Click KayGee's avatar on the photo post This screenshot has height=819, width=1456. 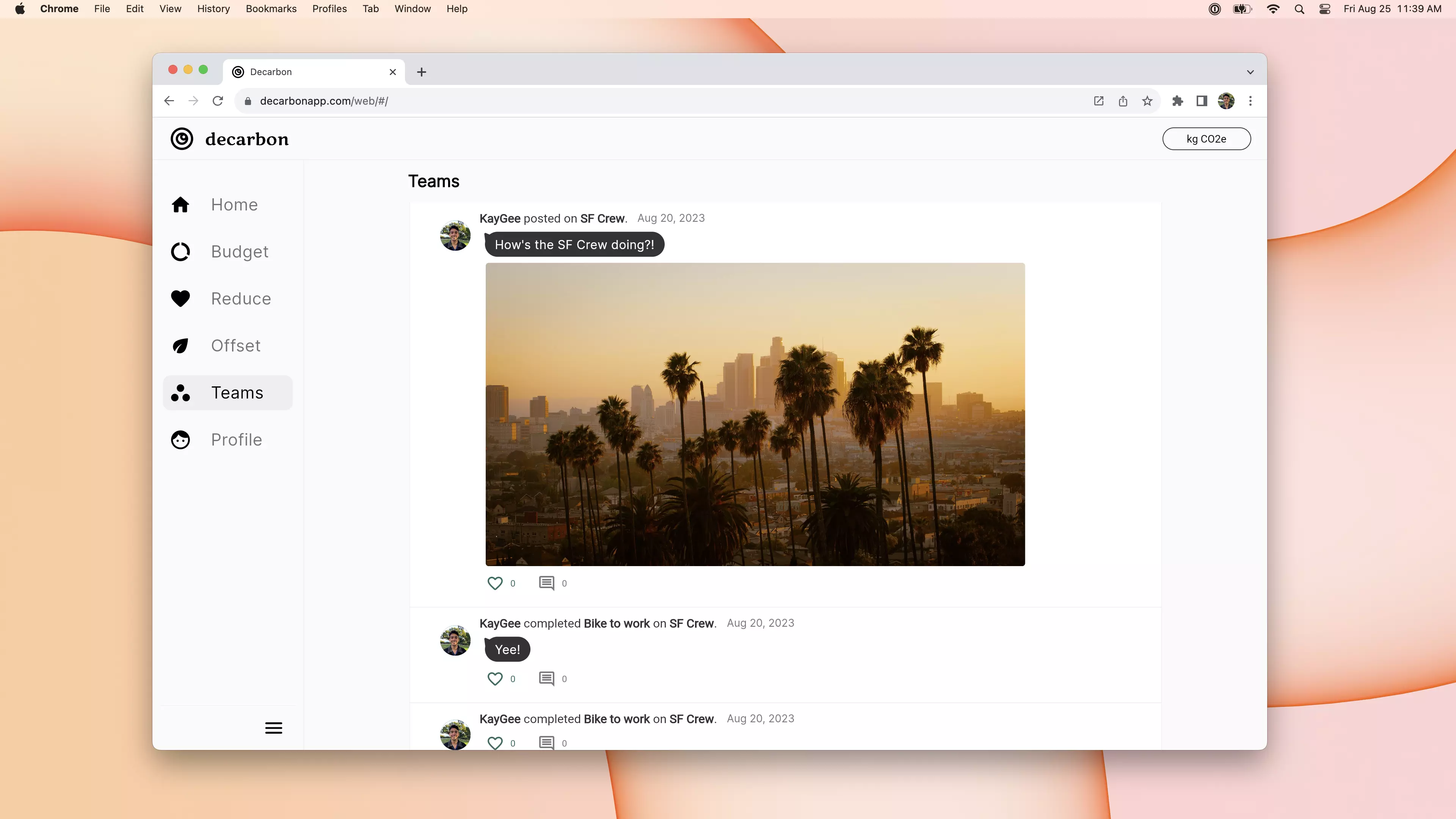pyautogui.click(x=455, y=236)
